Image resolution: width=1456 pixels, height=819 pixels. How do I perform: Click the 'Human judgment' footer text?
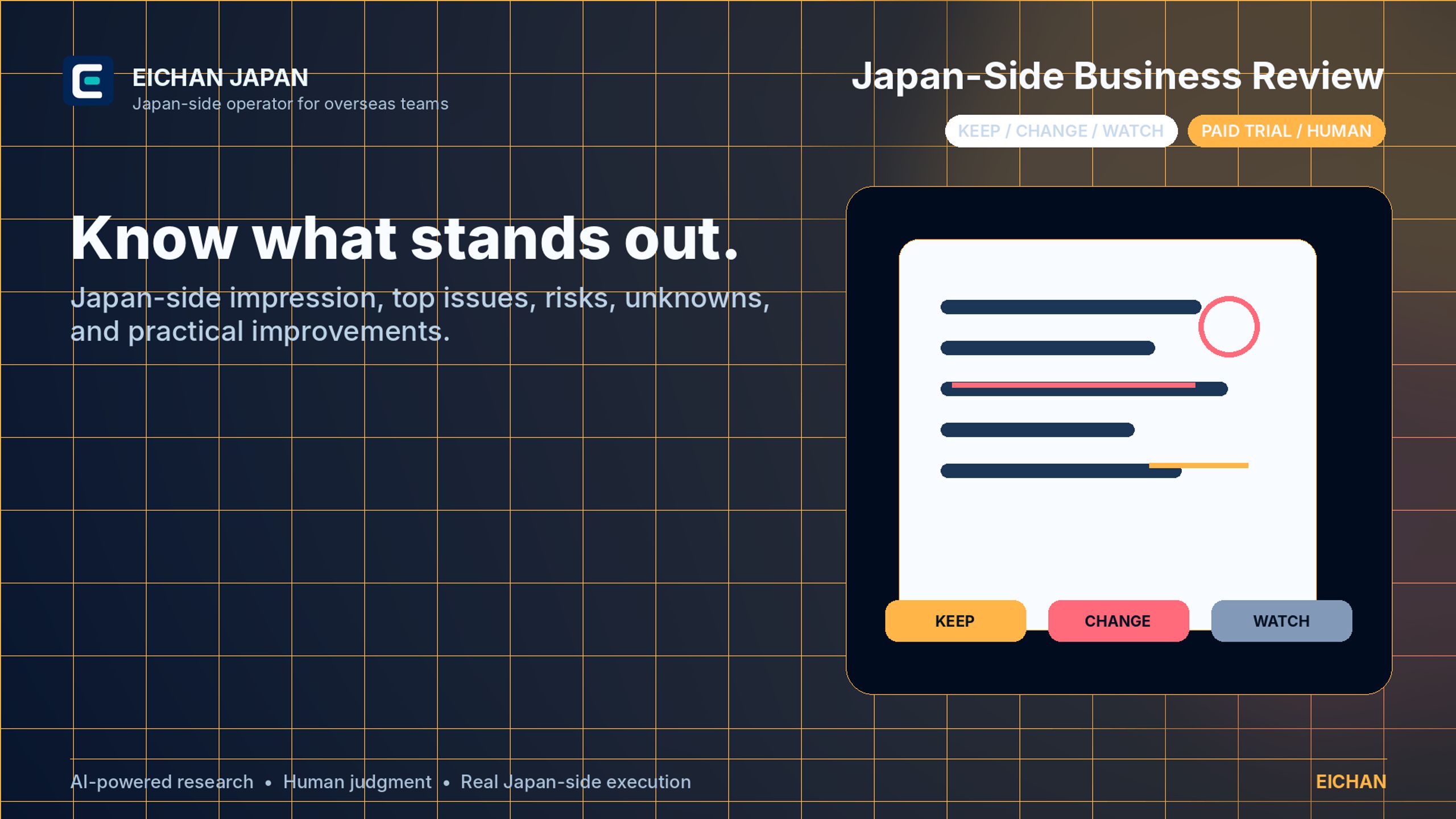click(357, 782)
